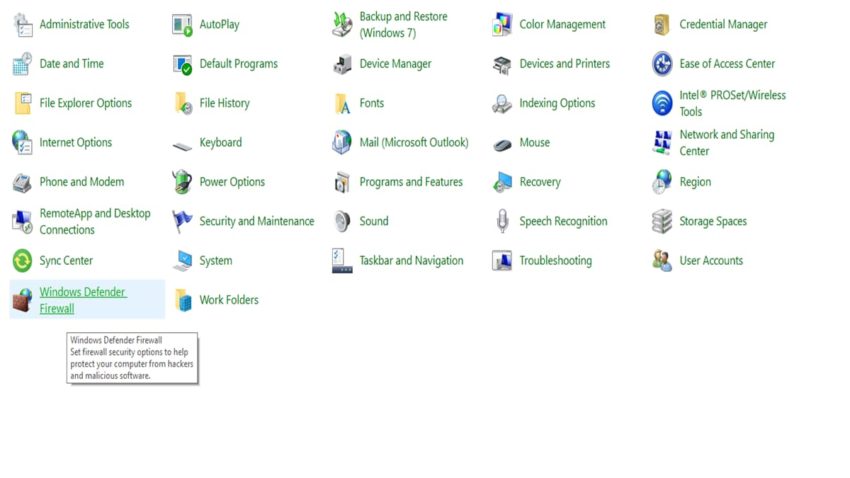This screenshot has width=850, height=478.
Task: Click the Power Options battery icon
Action: [182, 182]
